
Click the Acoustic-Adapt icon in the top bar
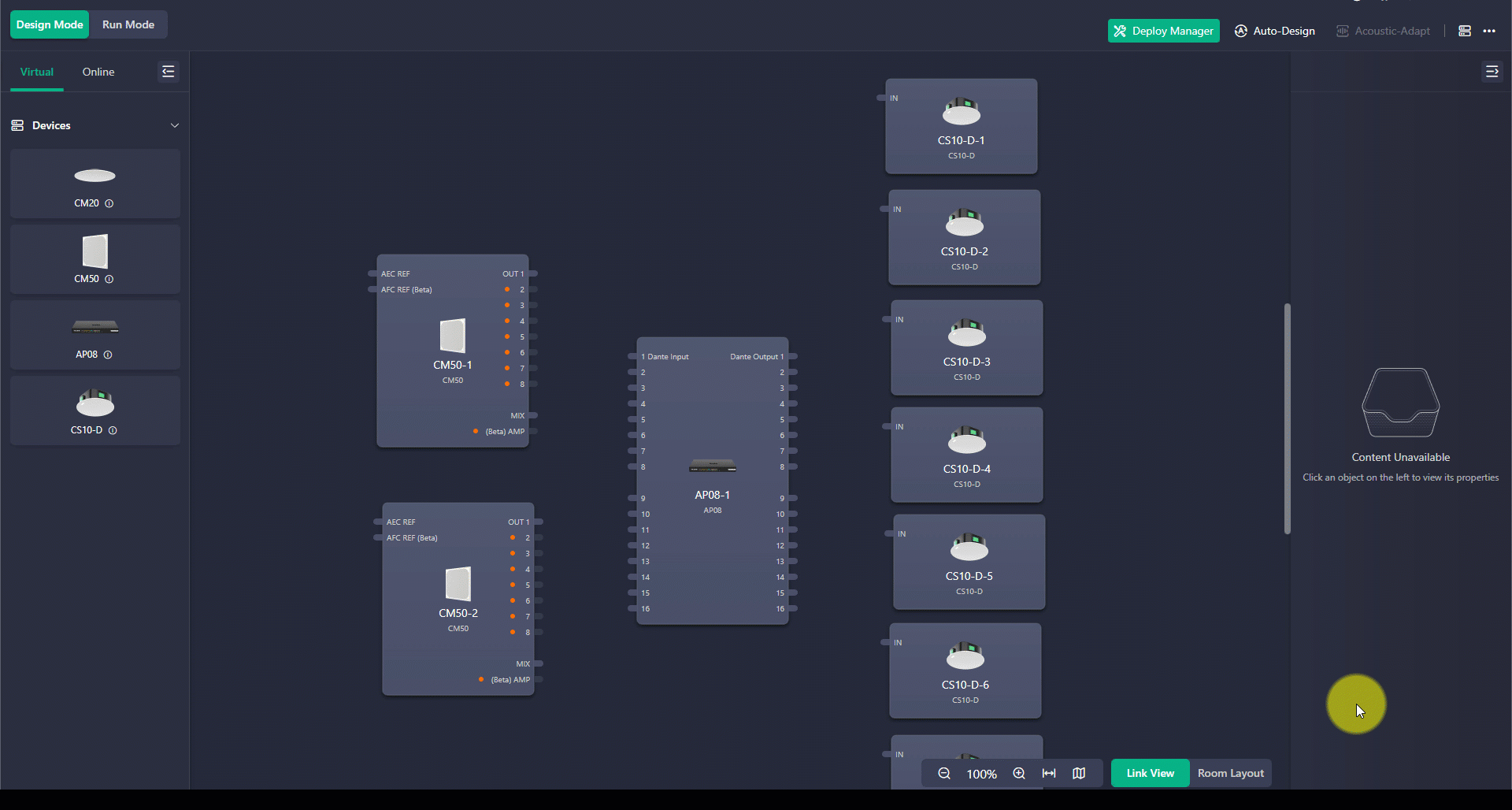tap(1343, 31)
